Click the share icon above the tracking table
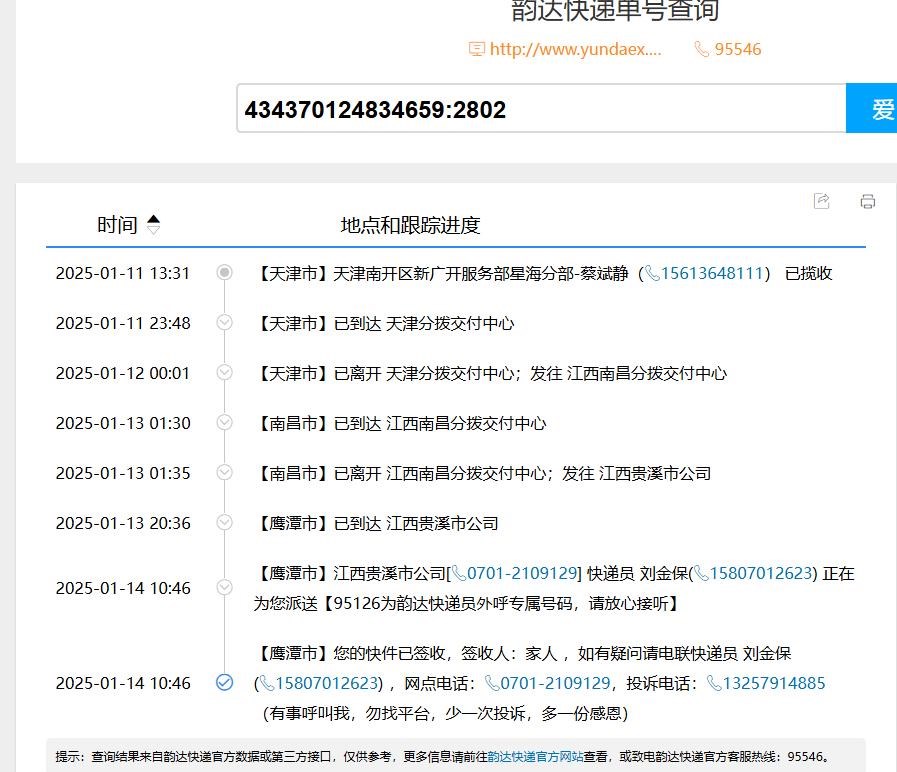Screen dimensions: 897x772 (821, 201)
